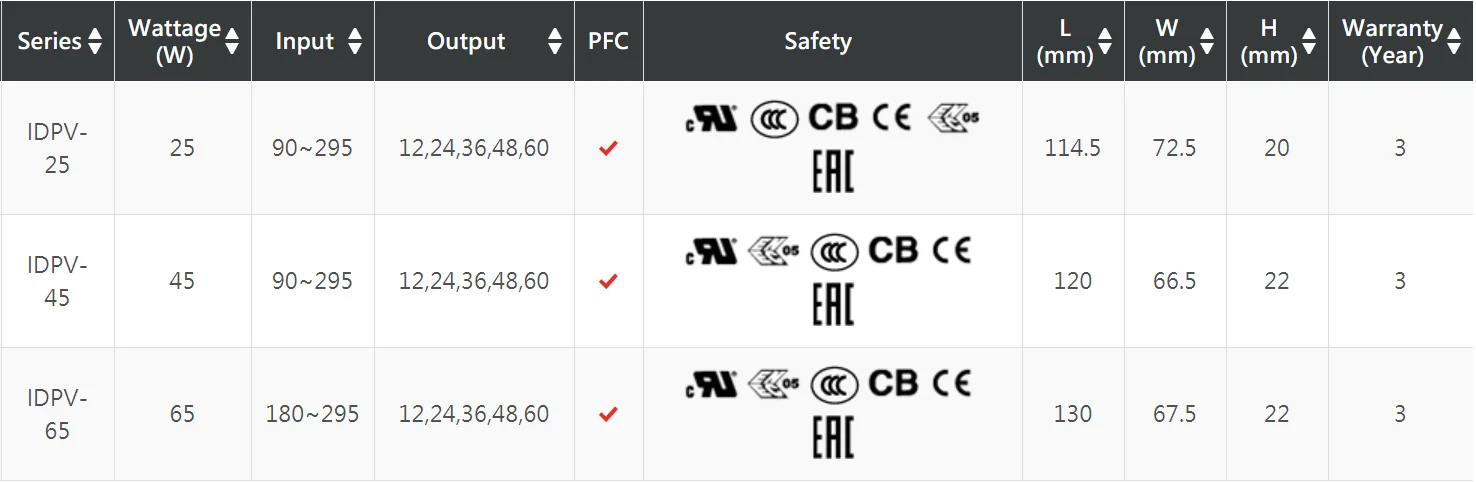Open the IDPV-65 series link
This screenshot has width=1476, height=482.
coord(57,414)
